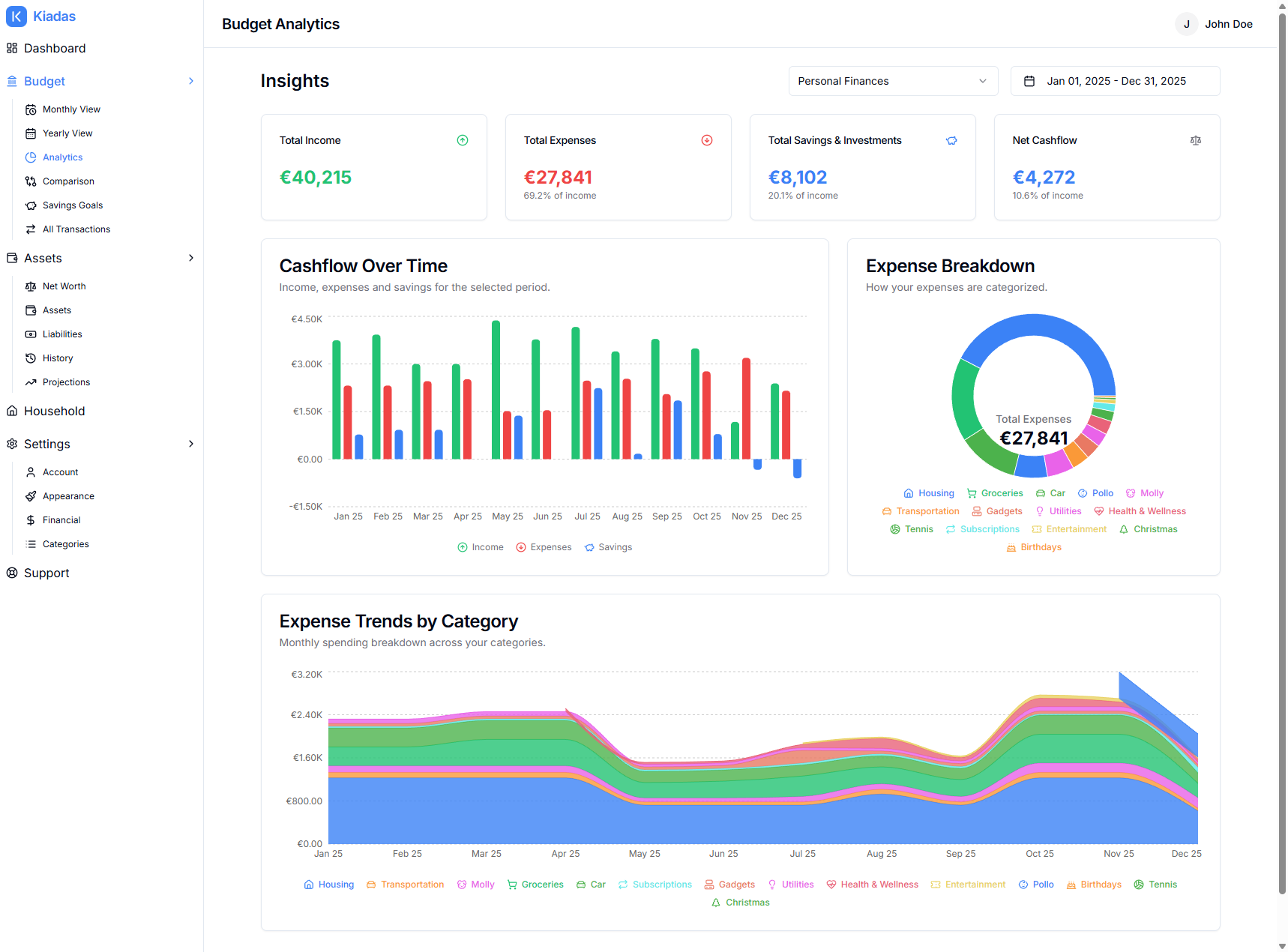
Task: Select the Monthly View calendar icon
Action: pos(31,109)
